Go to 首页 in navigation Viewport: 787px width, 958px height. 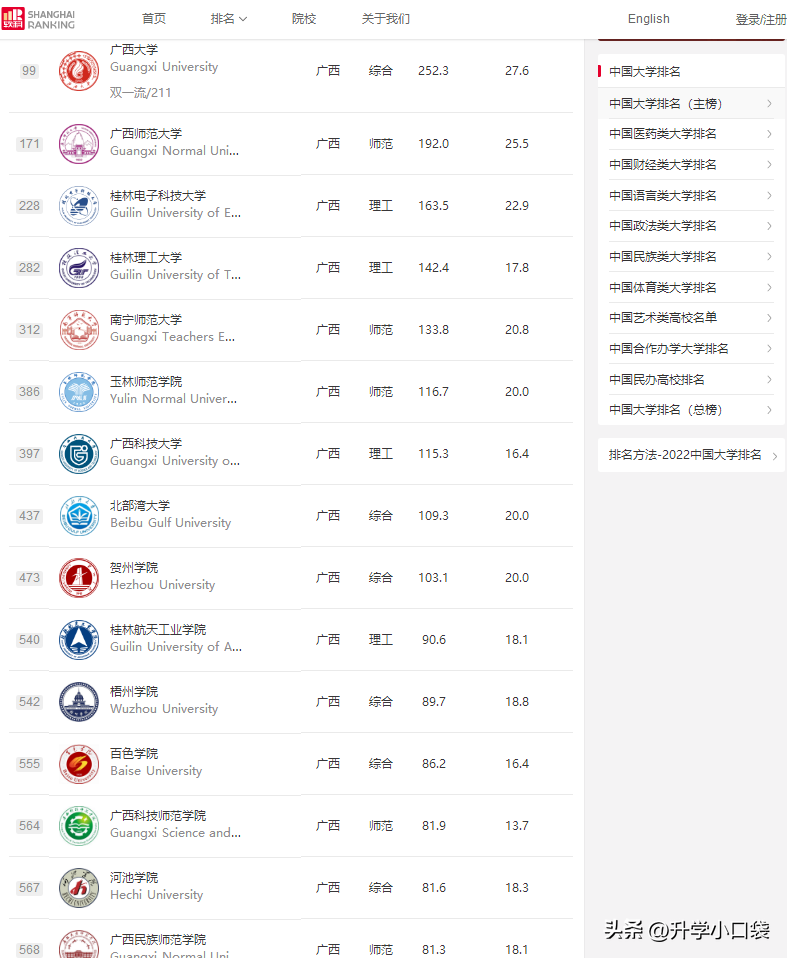point(154,19)
